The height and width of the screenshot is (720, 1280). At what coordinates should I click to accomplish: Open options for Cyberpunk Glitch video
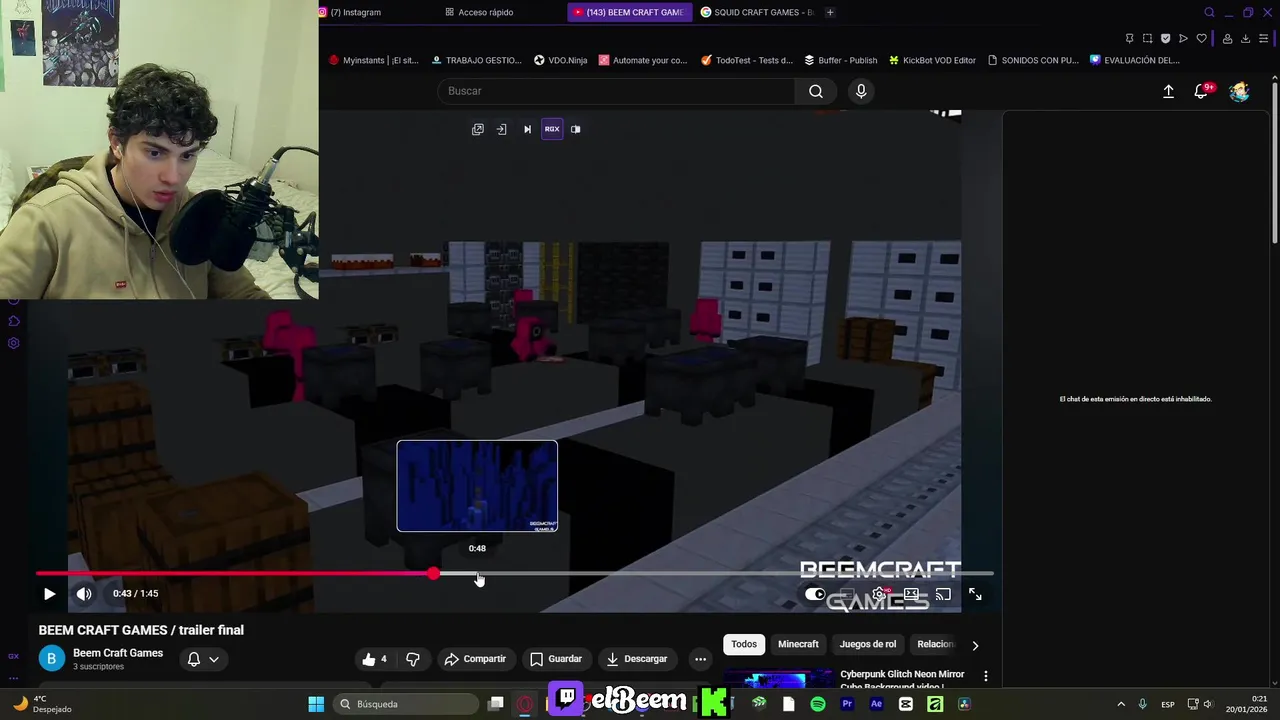(985, 677)
